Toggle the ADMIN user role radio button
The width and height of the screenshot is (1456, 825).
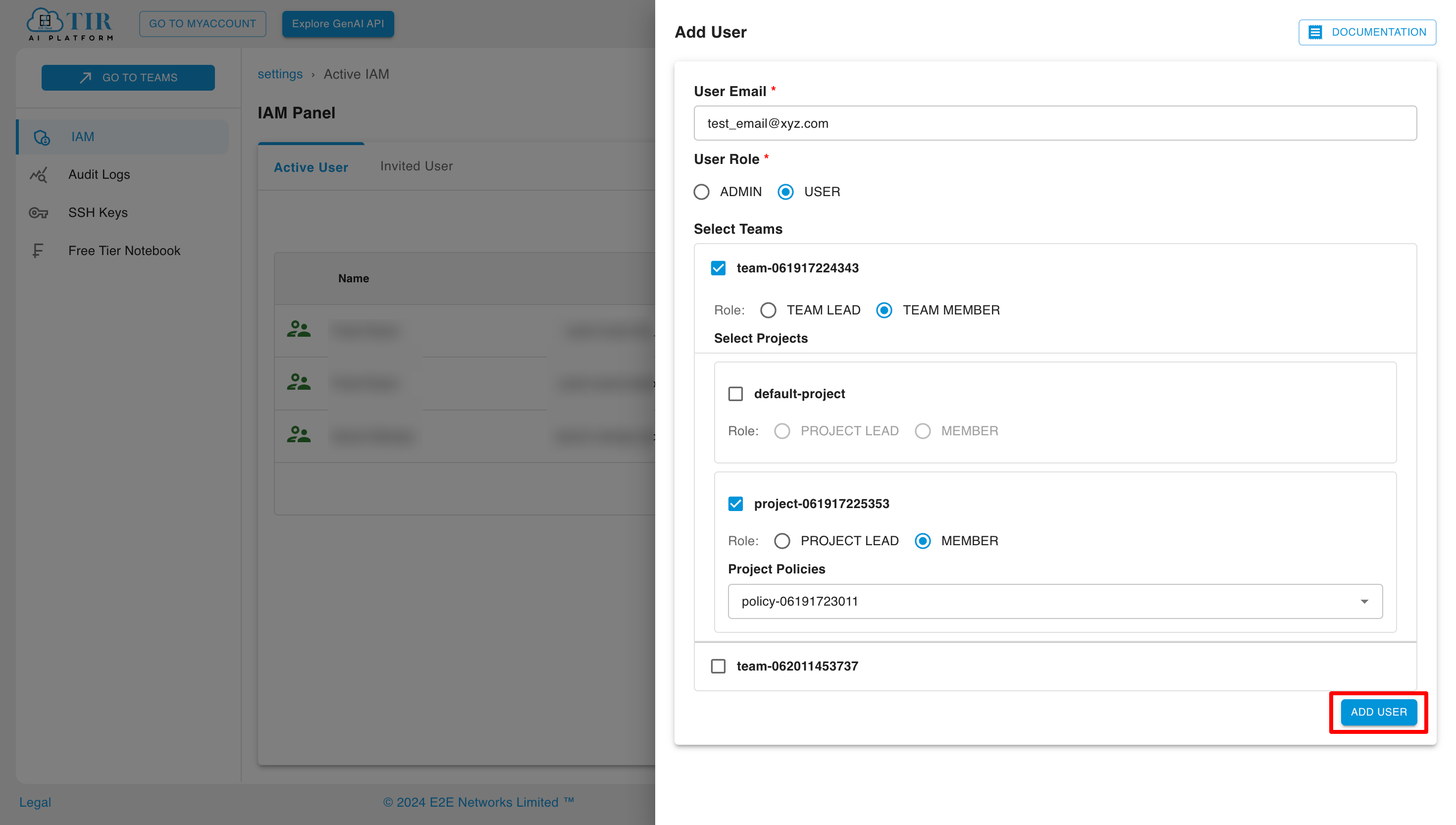pyautogui.click(x=701, y=191)
